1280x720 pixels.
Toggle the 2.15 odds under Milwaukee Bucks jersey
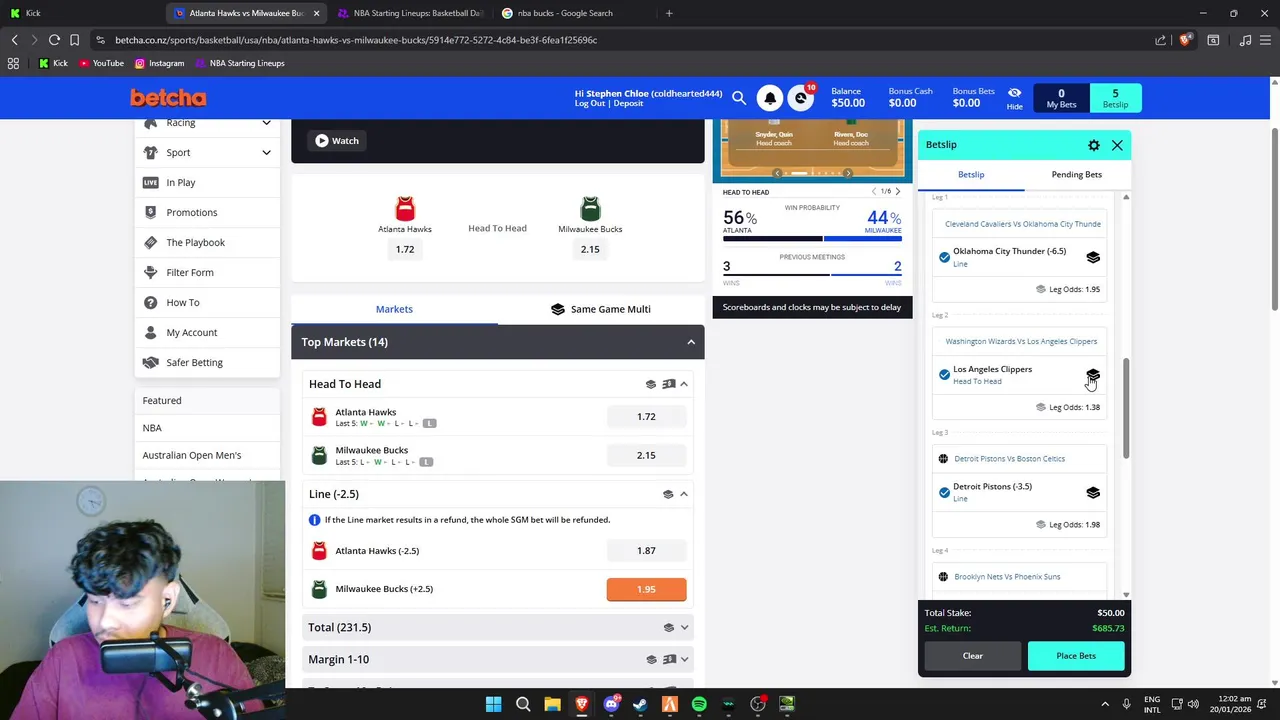click(590, 249)
